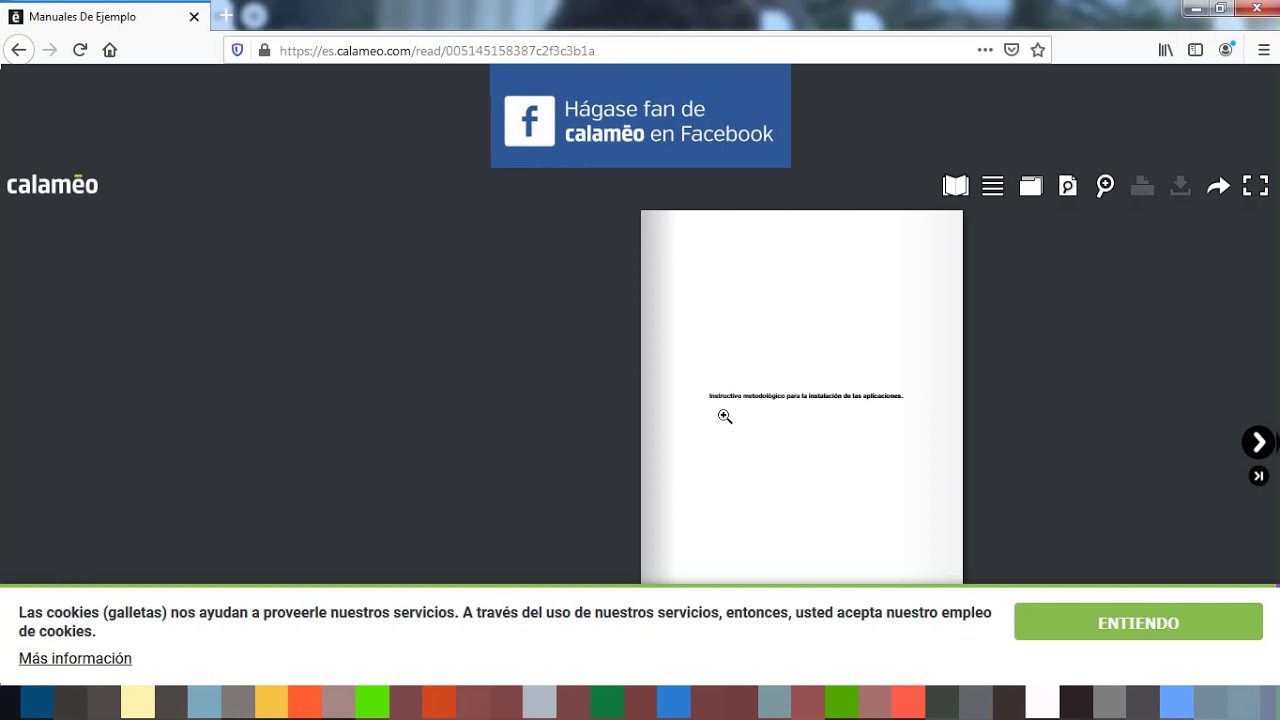
Task: Jump to the last page arrow
Action: coord(1259,477)
